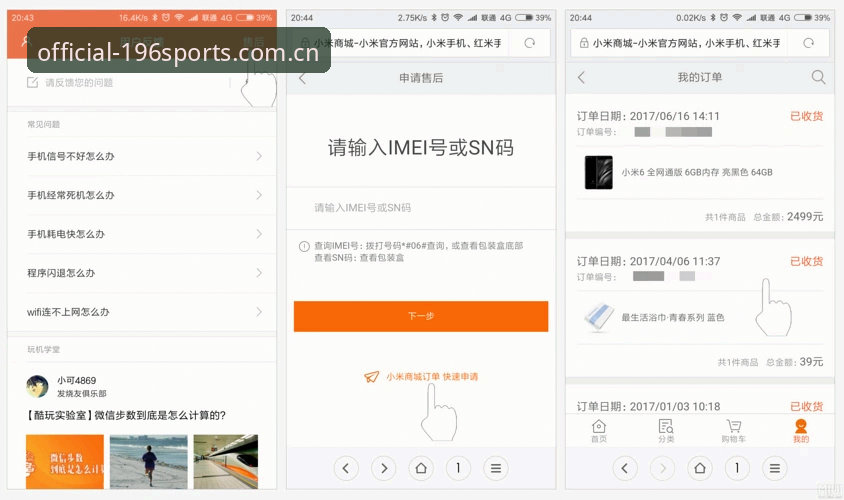Viewport: 844px width, 500px height.
Task: Open 小米6 全网通版 order item
Action: click(x=700, y=172)
